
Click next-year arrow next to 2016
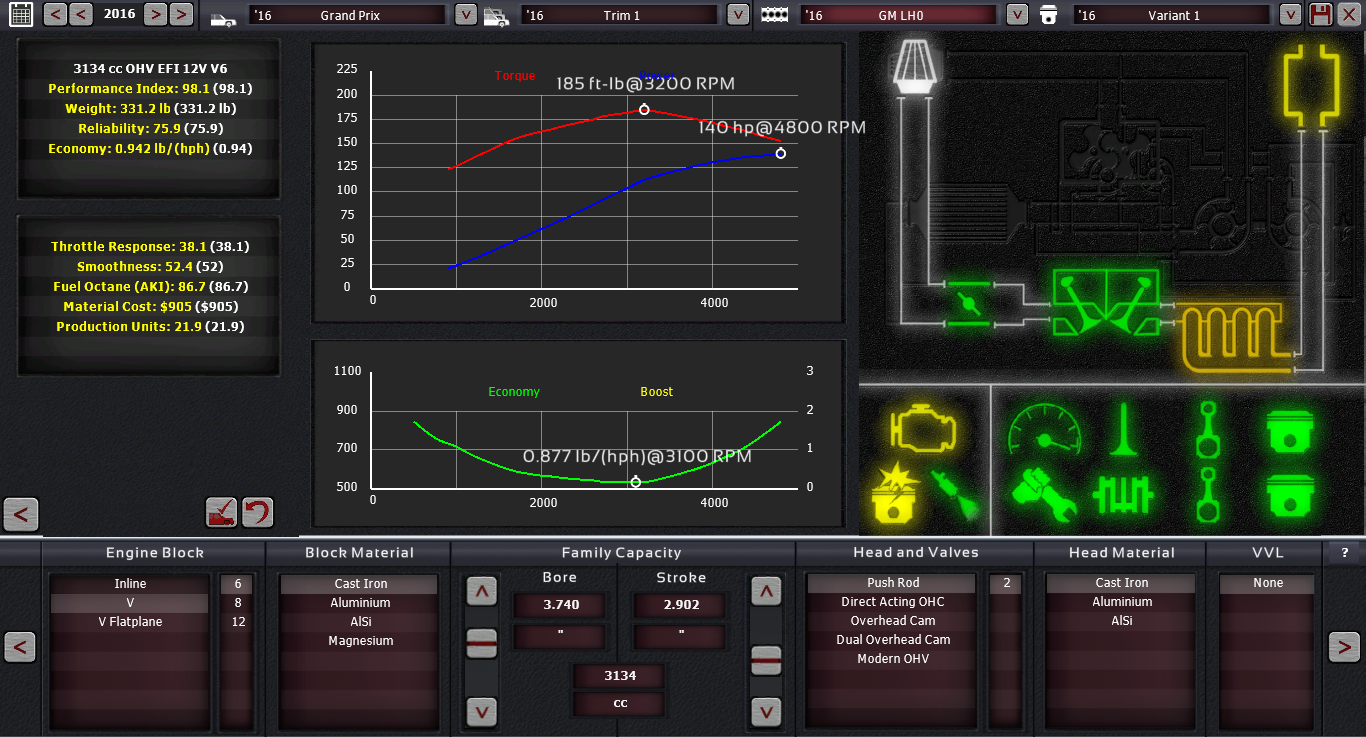[x=155, y=15]
